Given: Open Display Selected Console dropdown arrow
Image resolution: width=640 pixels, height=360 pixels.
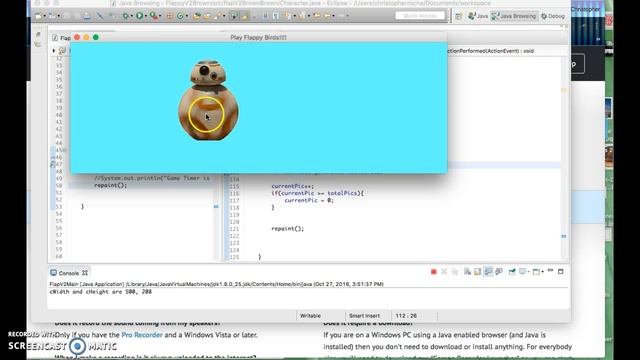Looking at the screenshot, I should tap(528, 272).
